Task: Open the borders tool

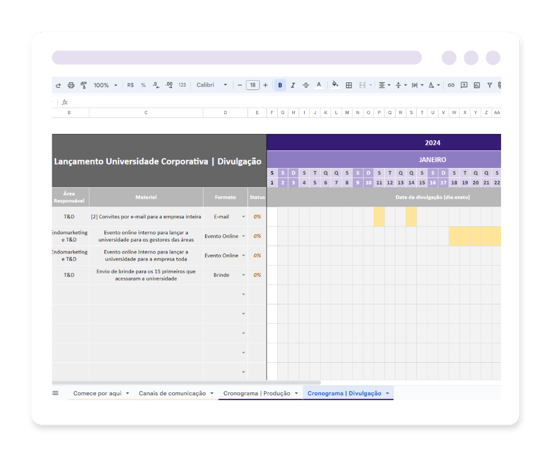Action: click(349, 85)
